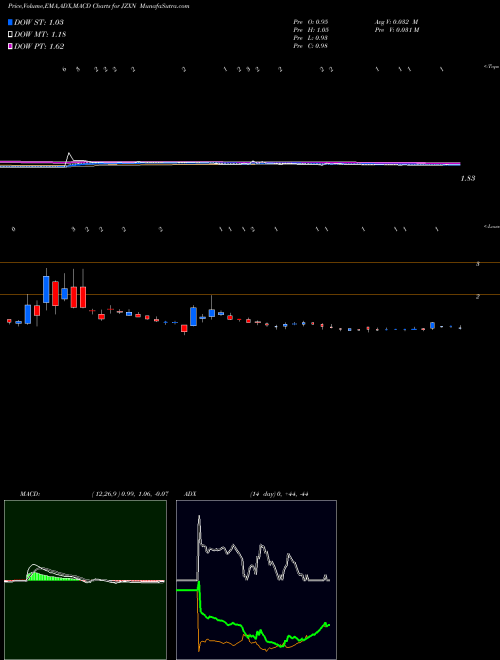The height and width of the screenshot is (660, 500).
Task: Click the chart title mentioning JZXN MunafaSutra.com
Action: tap(98, 6)
